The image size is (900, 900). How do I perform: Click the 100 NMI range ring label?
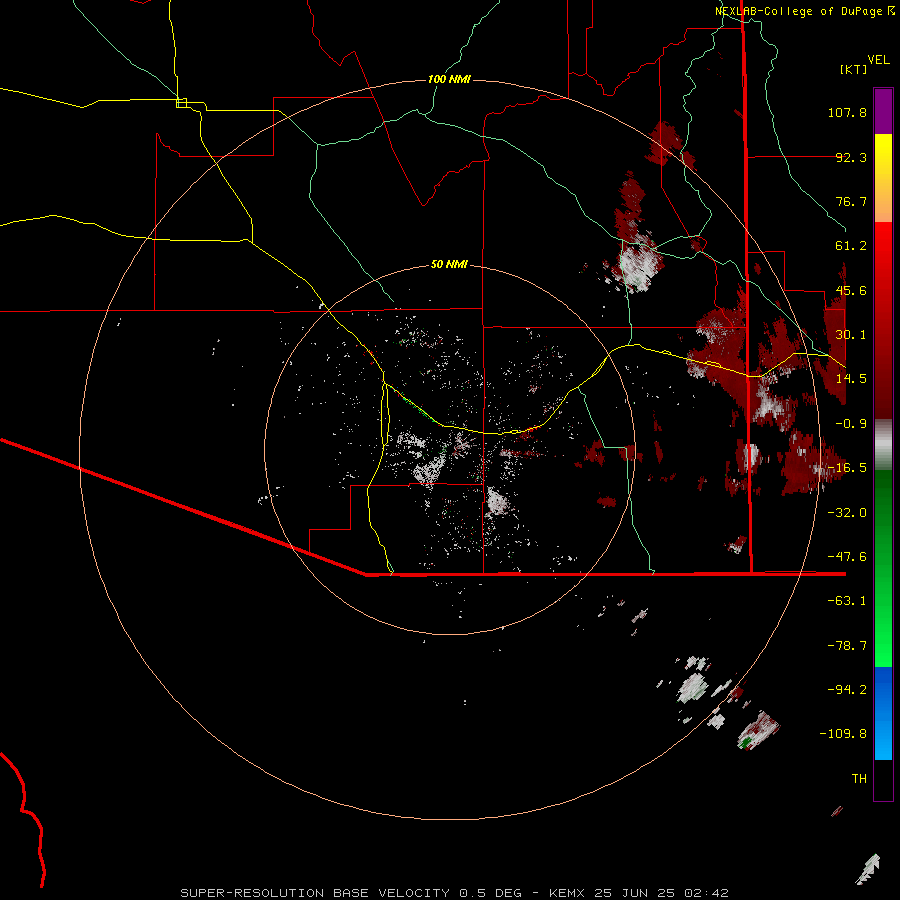(449, 79)
